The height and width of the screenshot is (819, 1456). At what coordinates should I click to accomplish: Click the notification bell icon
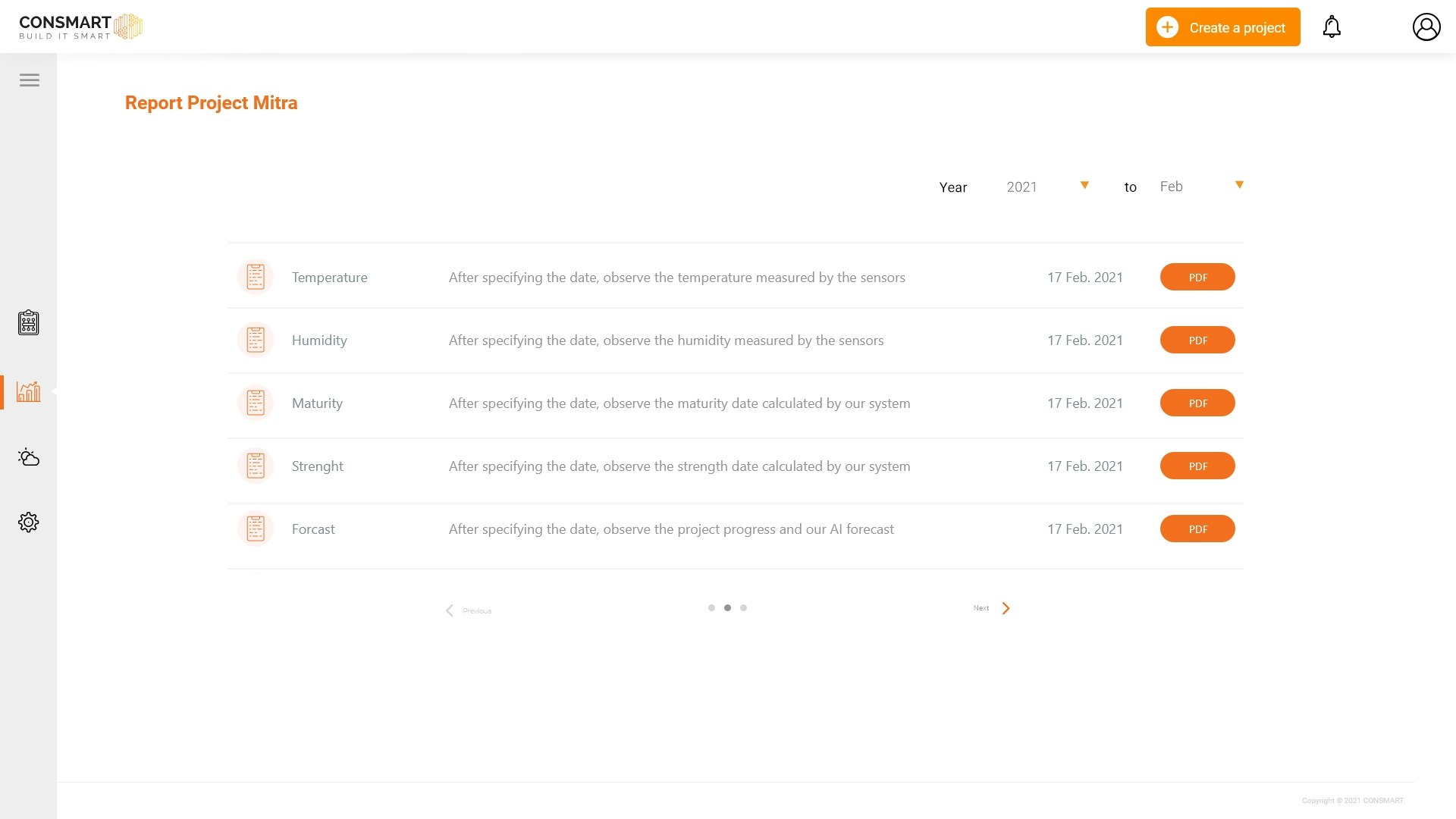[x=1332, y=27]
